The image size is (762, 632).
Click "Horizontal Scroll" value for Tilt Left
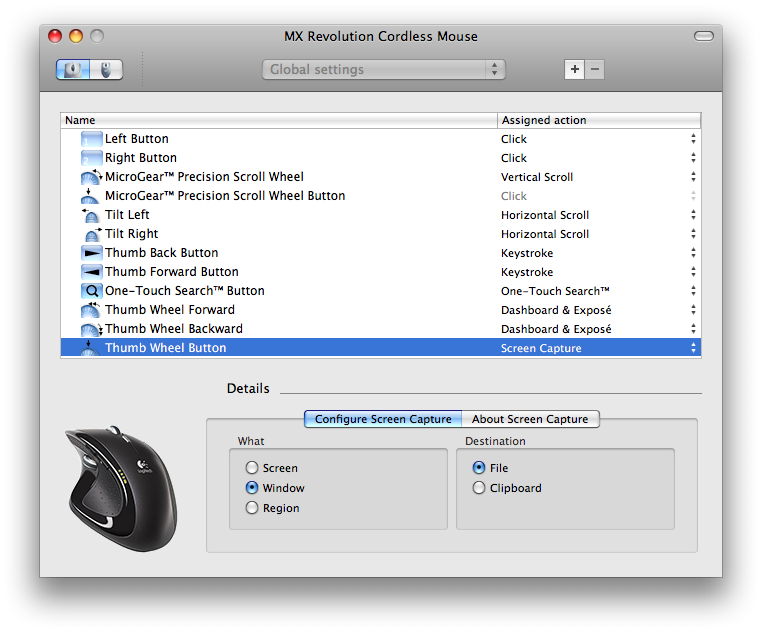545,215
